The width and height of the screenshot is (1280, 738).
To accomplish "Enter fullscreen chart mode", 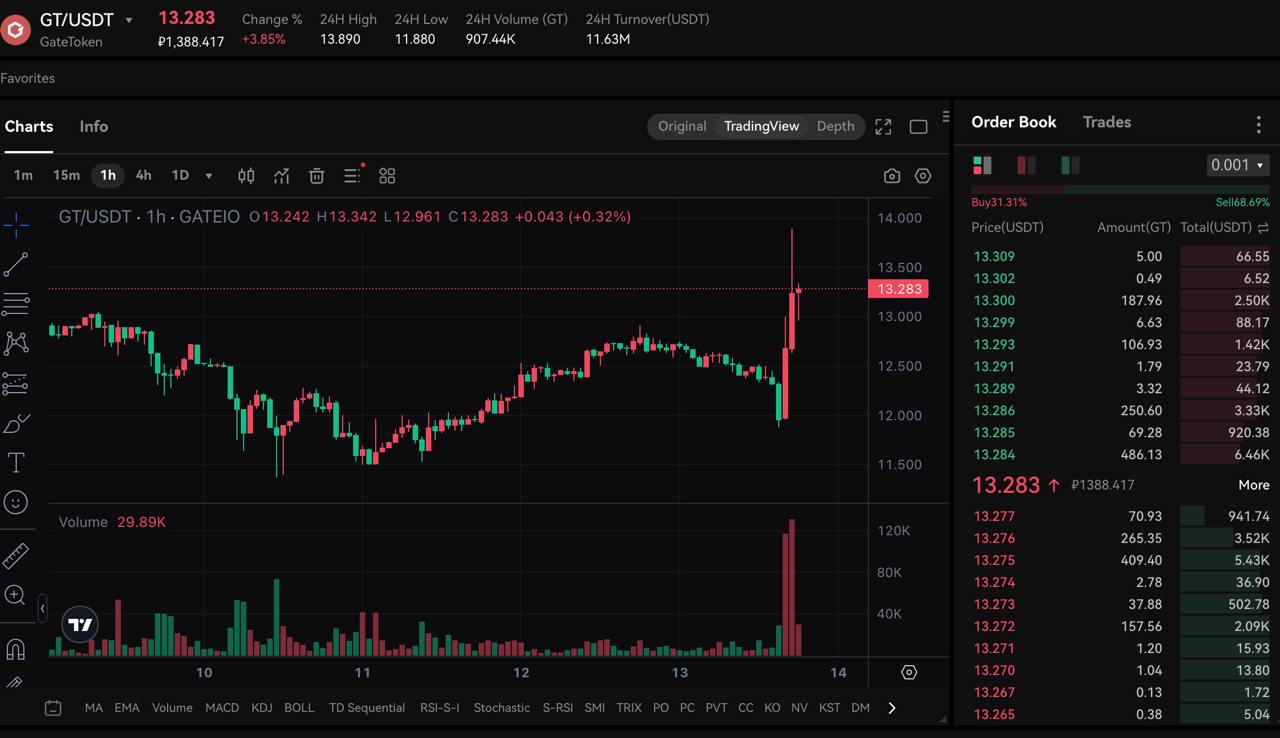I will point(883,127).
